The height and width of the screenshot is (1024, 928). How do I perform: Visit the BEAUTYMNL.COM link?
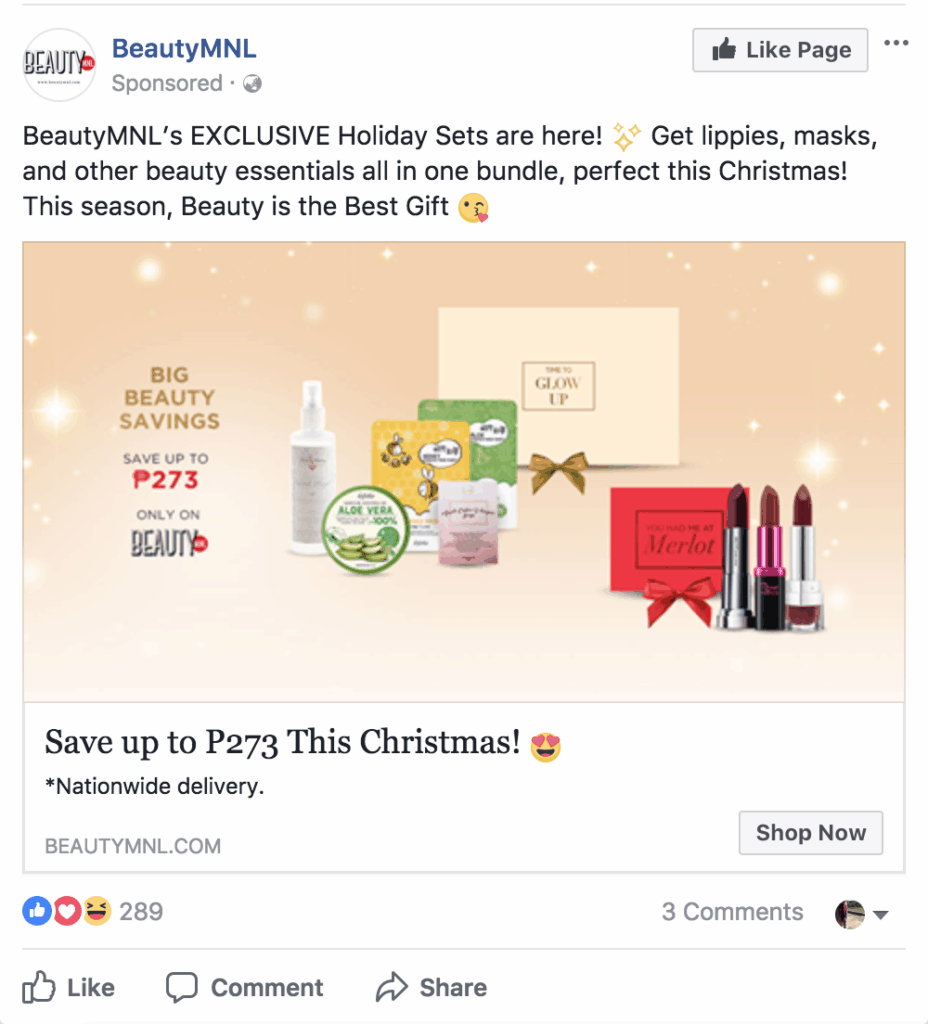[133, 846]
